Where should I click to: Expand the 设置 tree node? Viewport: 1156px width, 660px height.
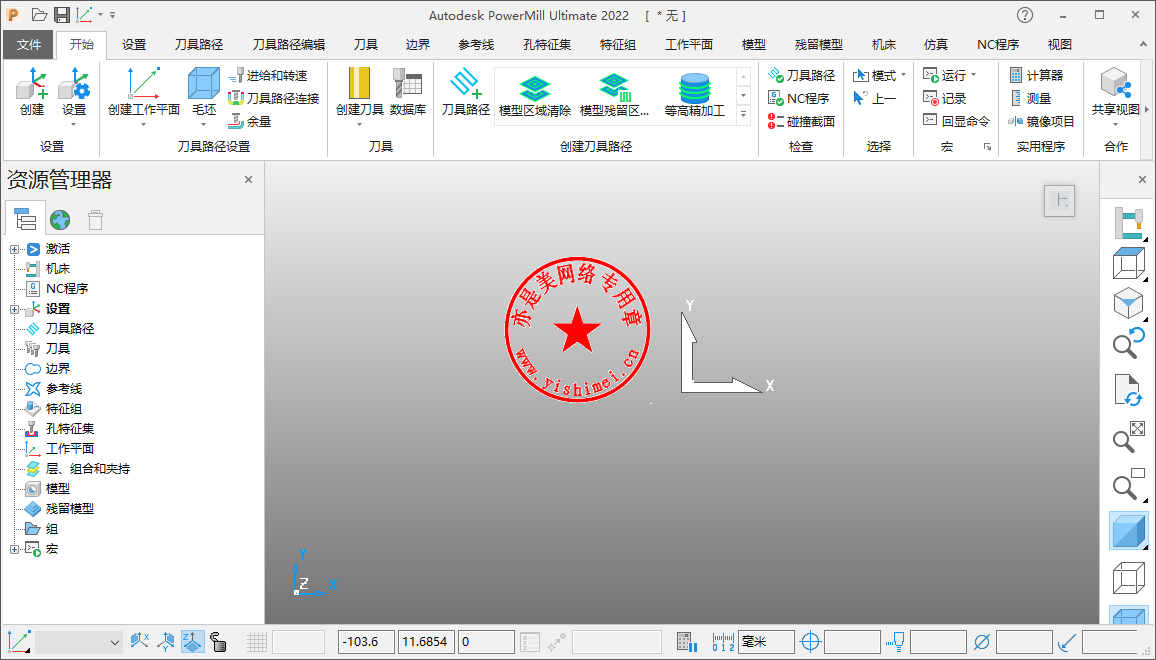pyautogui.click(x=14, y=309)
